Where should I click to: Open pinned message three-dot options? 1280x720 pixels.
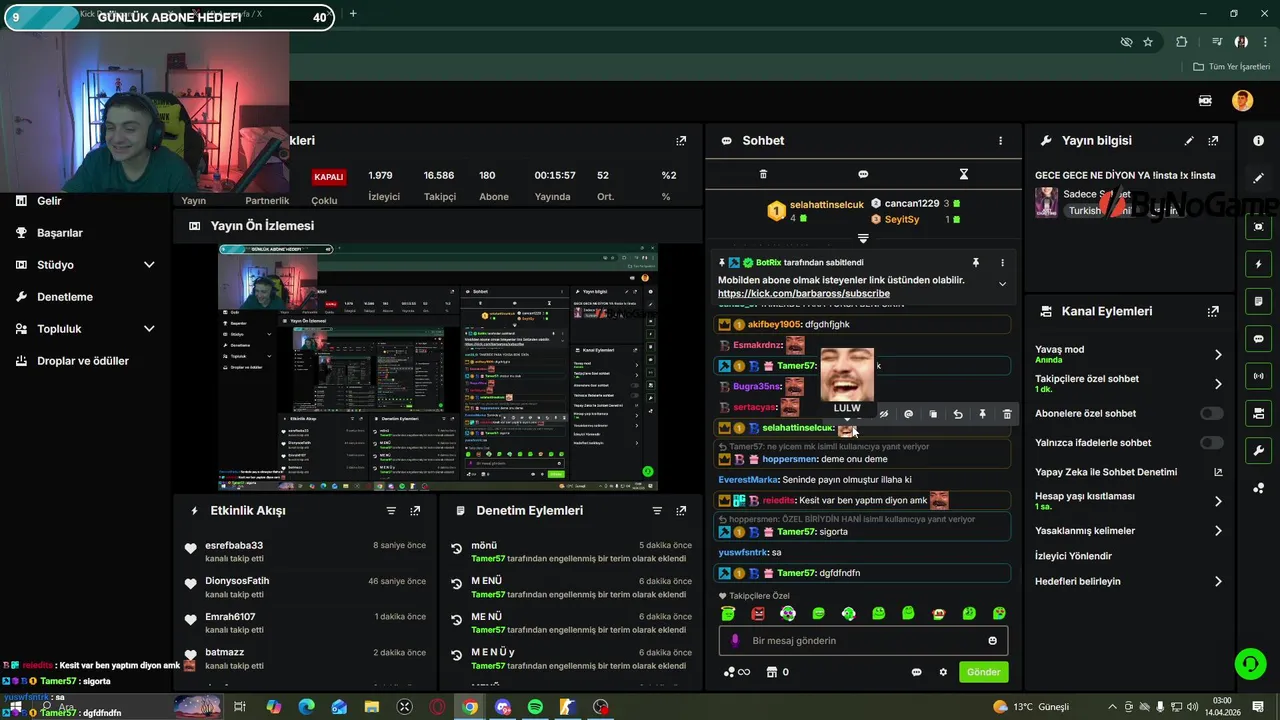(1002, 262)
